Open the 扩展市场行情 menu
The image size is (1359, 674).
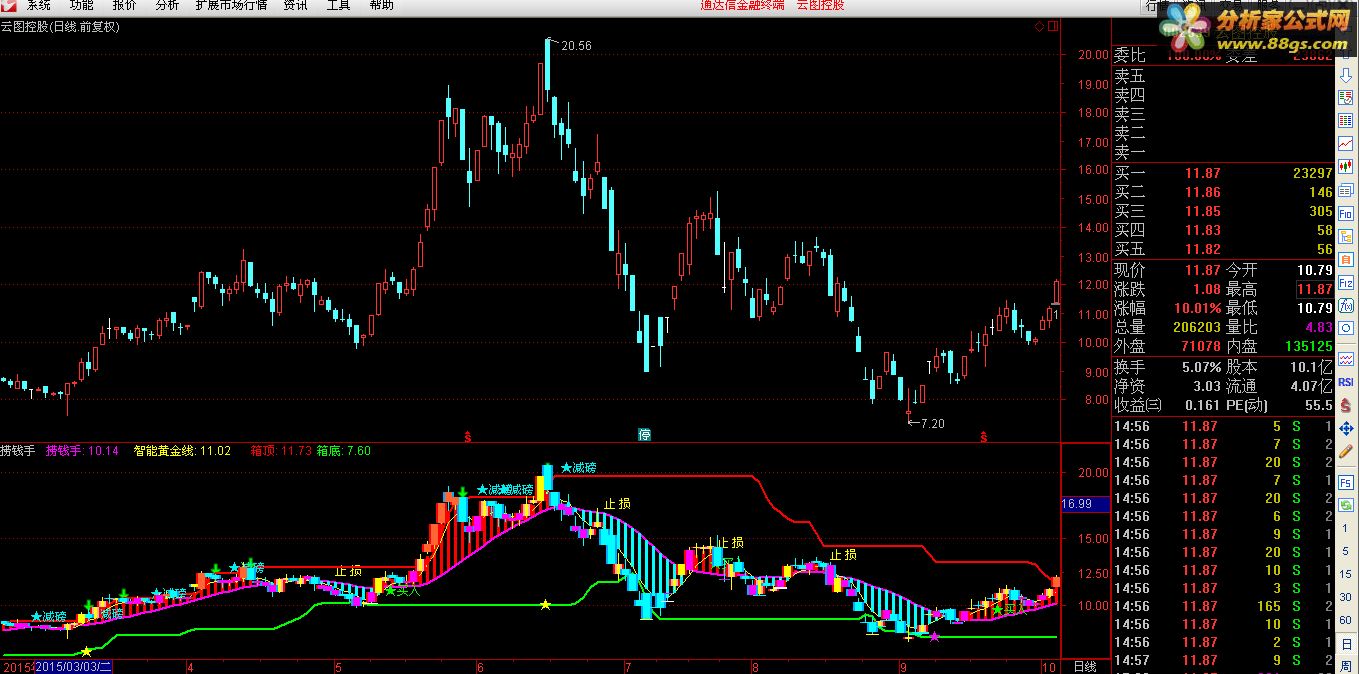click(231, 5)
